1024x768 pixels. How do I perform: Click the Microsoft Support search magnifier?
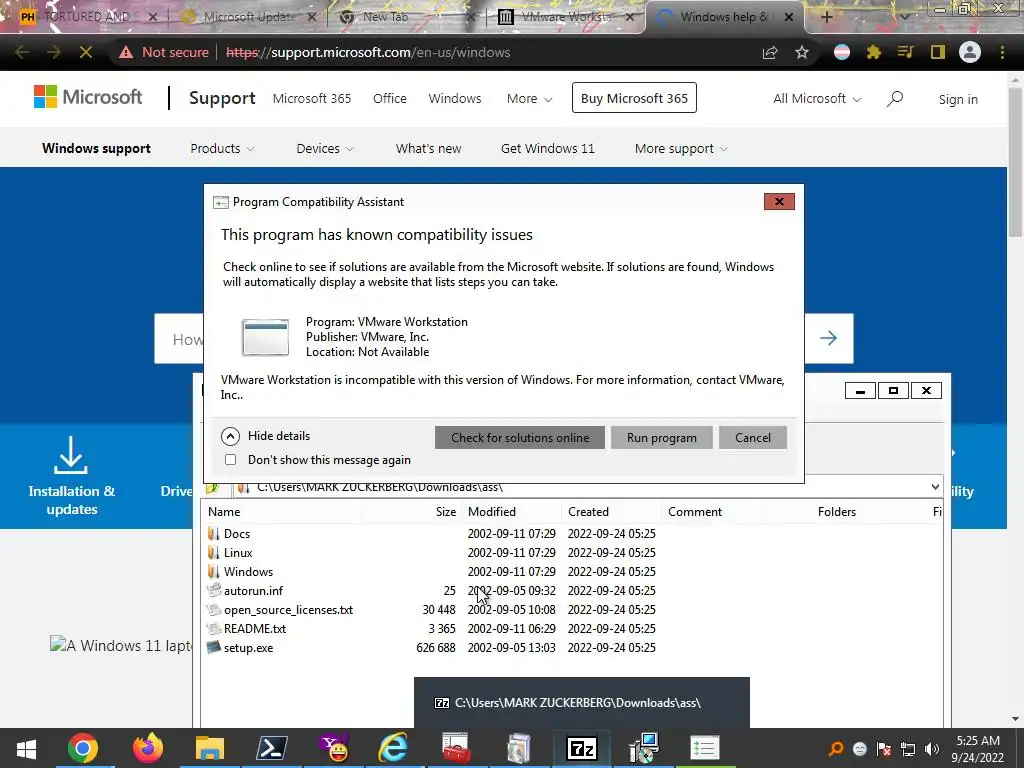tap(895, 99)
